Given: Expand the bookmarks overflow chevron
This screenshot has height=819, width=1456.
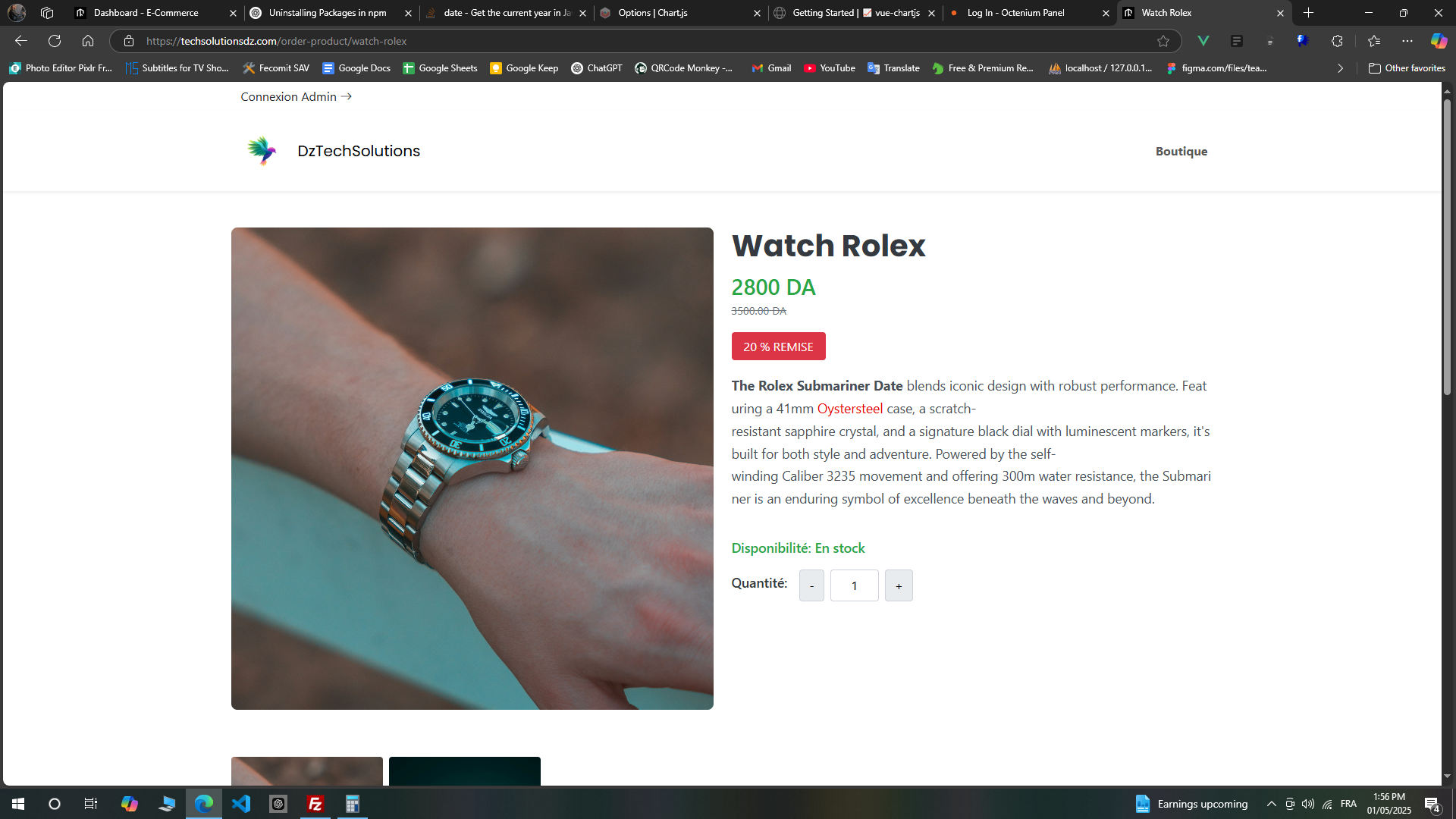Looking at the screenshot, I should [x=1340, y=68].
